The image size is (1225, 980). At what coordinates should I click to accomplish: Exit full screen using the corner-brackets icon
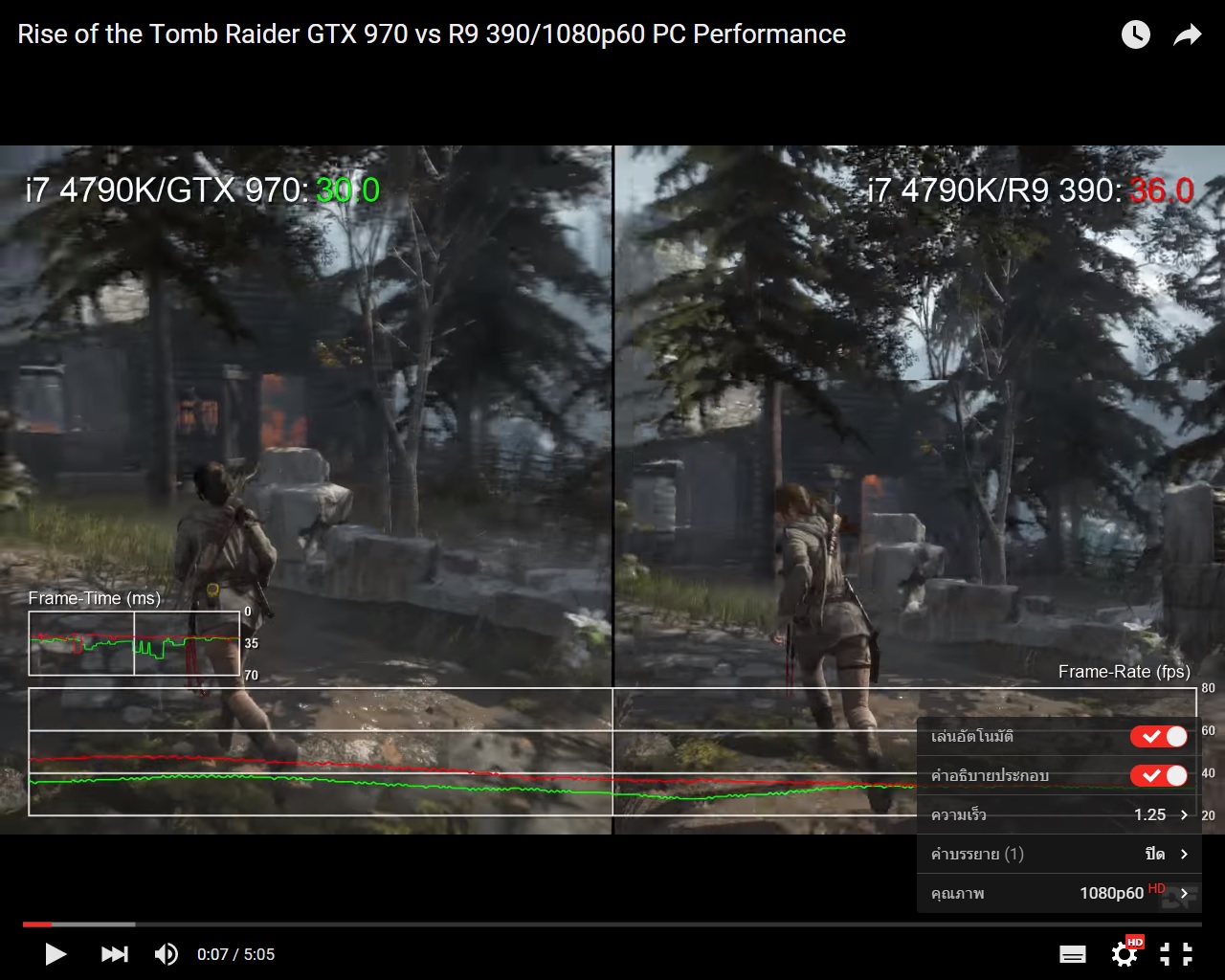click(x=1176, y=954)
